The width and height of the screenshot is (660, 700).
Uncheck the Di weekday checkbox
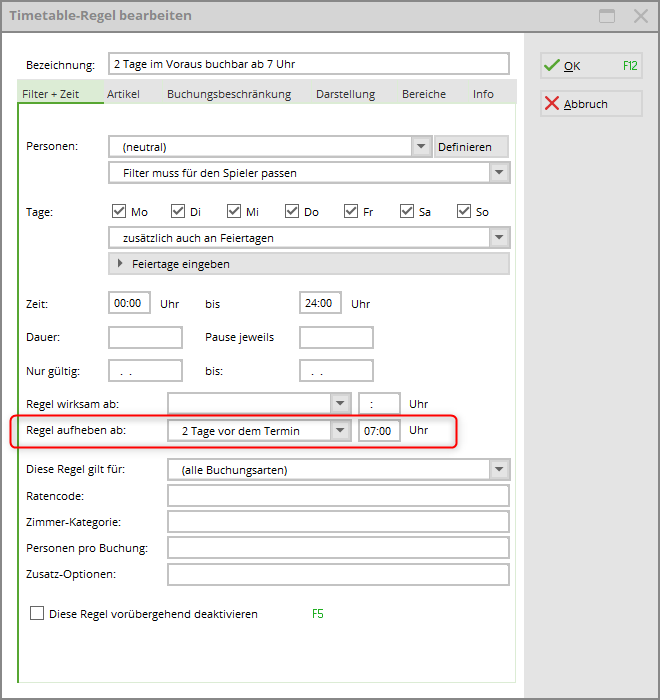click(178, 211)
